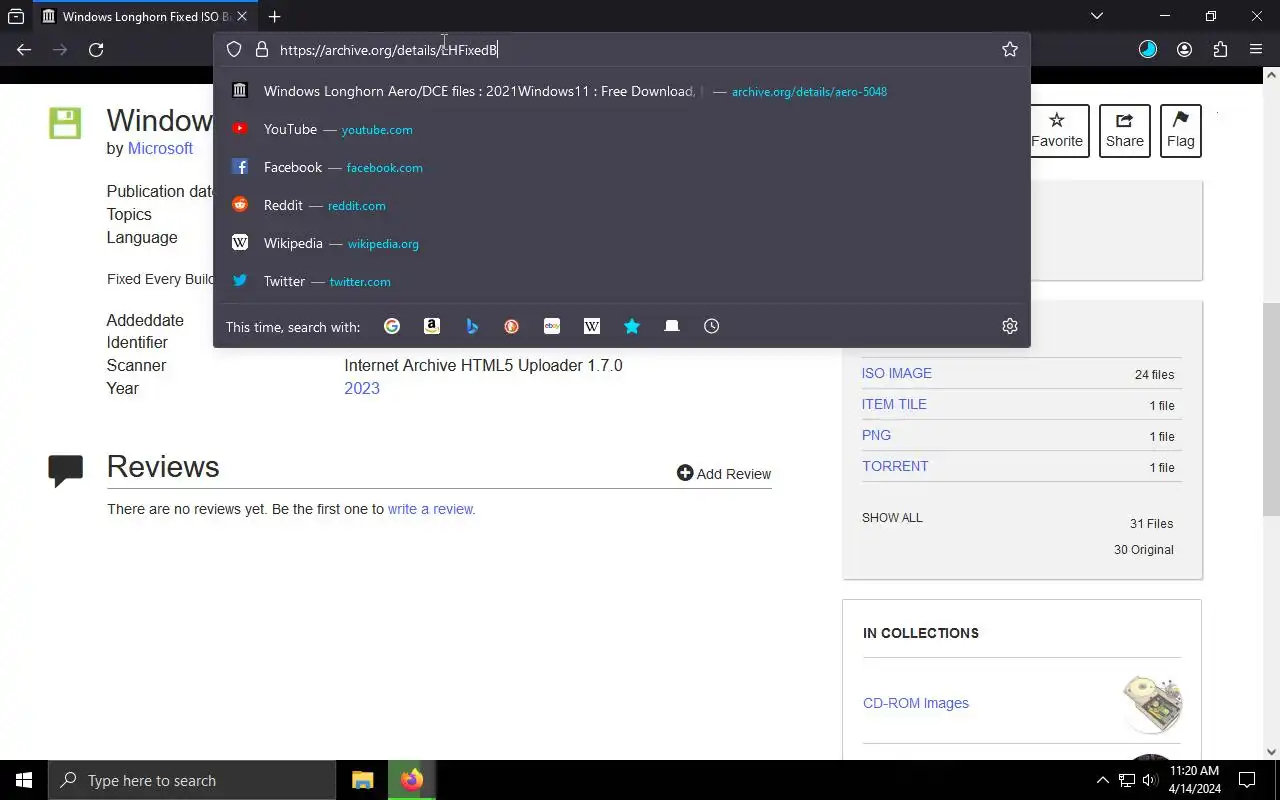Open the TORRENT download option

click(895, 466)
